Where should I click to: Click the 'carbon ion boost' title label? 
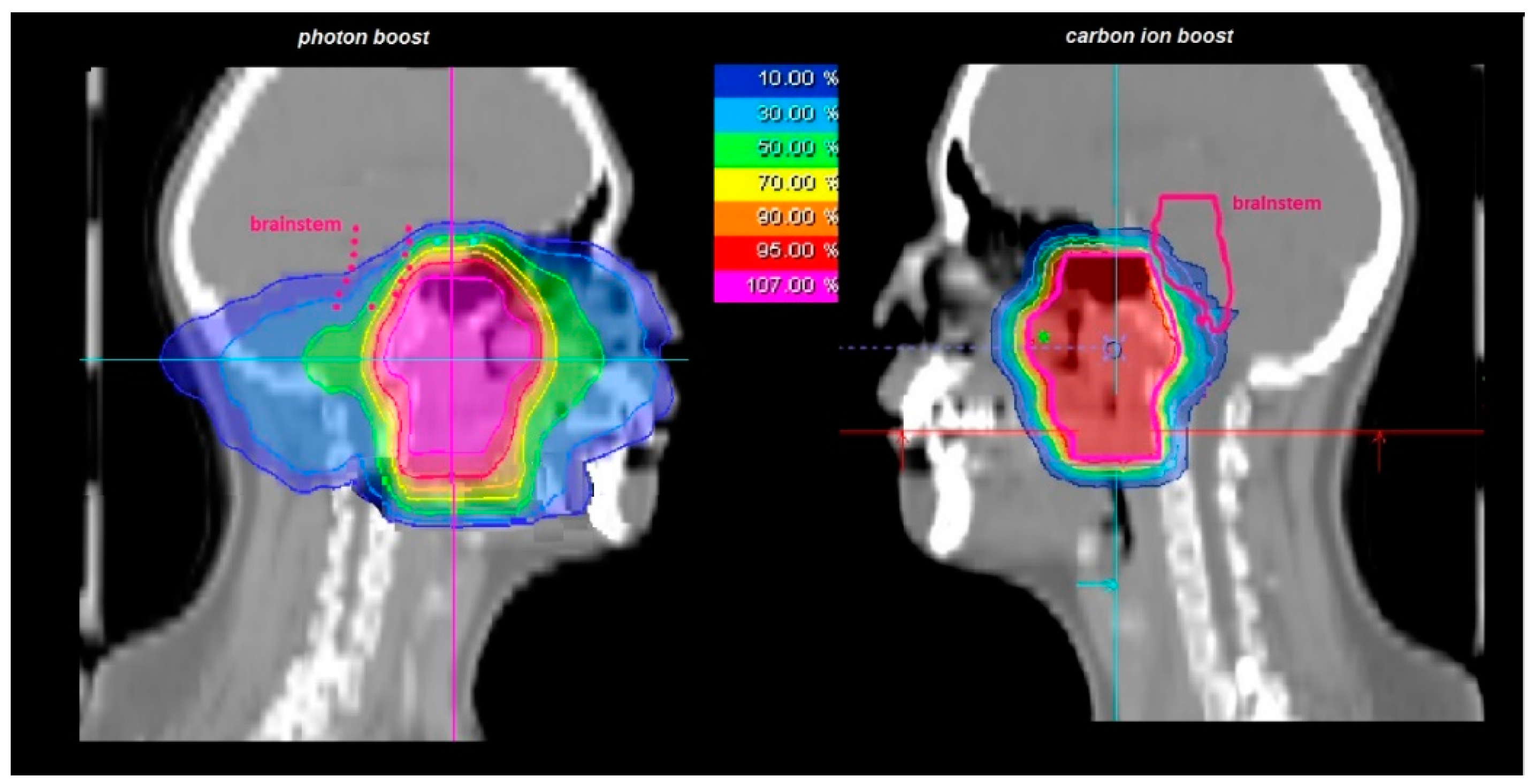tap(1148, 36)
